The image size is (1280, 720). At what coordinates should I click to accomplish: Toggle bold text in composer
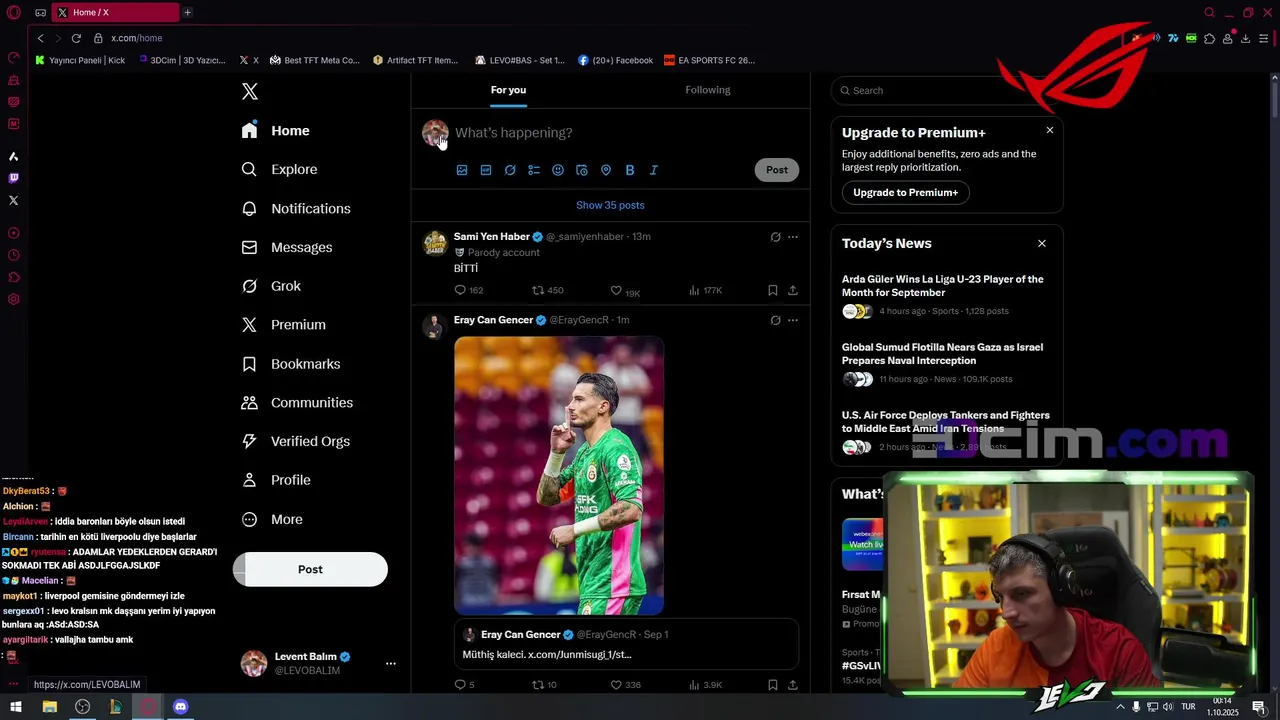coord(630,170)
